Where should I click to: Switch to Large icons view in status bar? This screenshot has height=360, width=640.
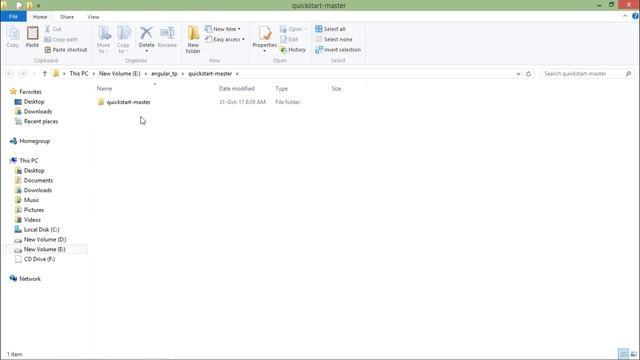(633, 354)
